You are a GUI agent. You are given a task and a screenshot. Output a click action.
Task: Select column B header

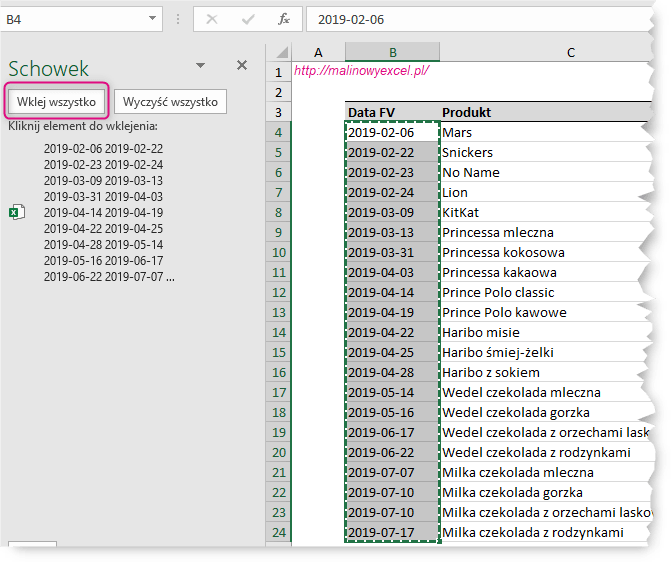point(392,52)
